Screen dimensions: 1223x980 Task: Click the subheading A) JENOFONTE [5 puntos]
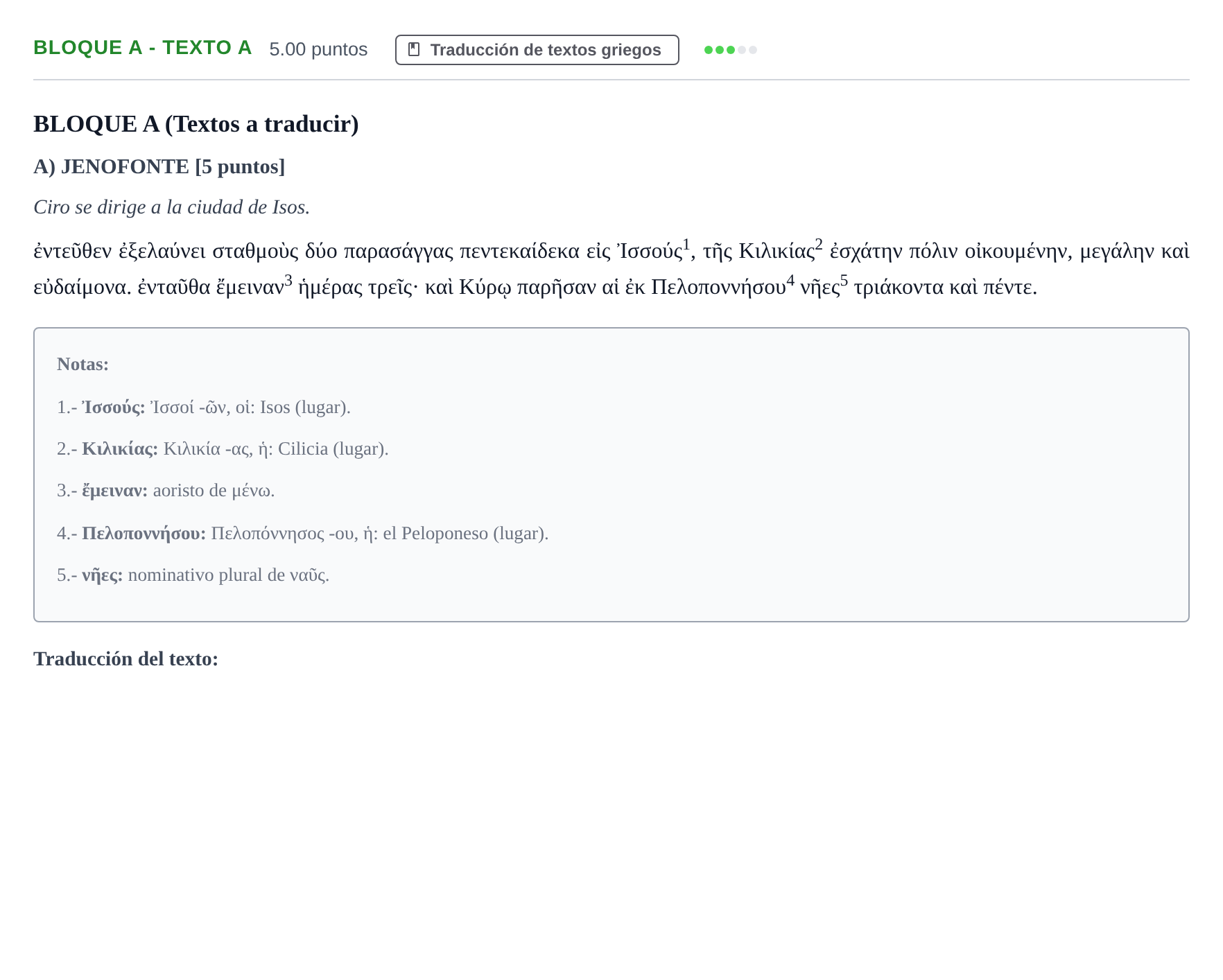pyautogui.click(x=159, y=166)
